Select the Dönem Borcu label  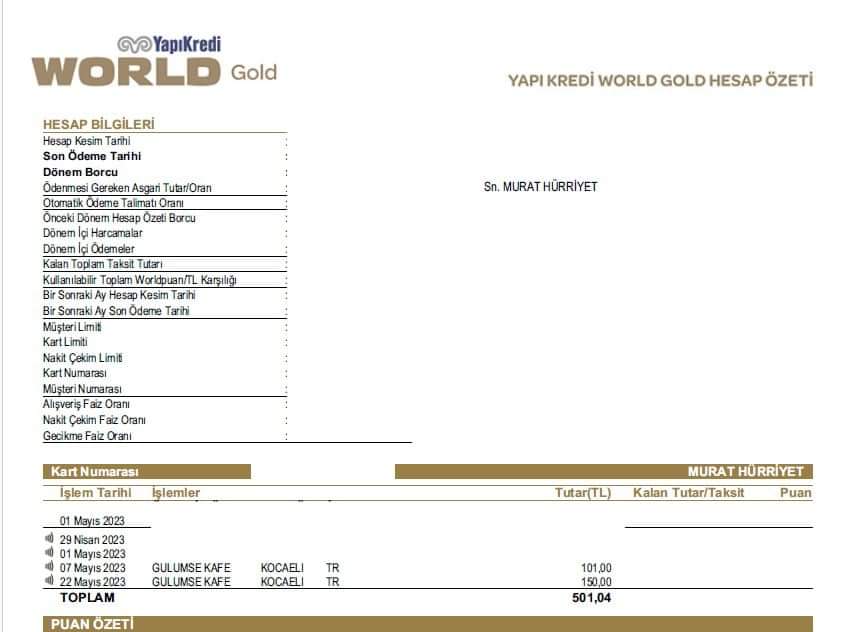click(81, 172)
